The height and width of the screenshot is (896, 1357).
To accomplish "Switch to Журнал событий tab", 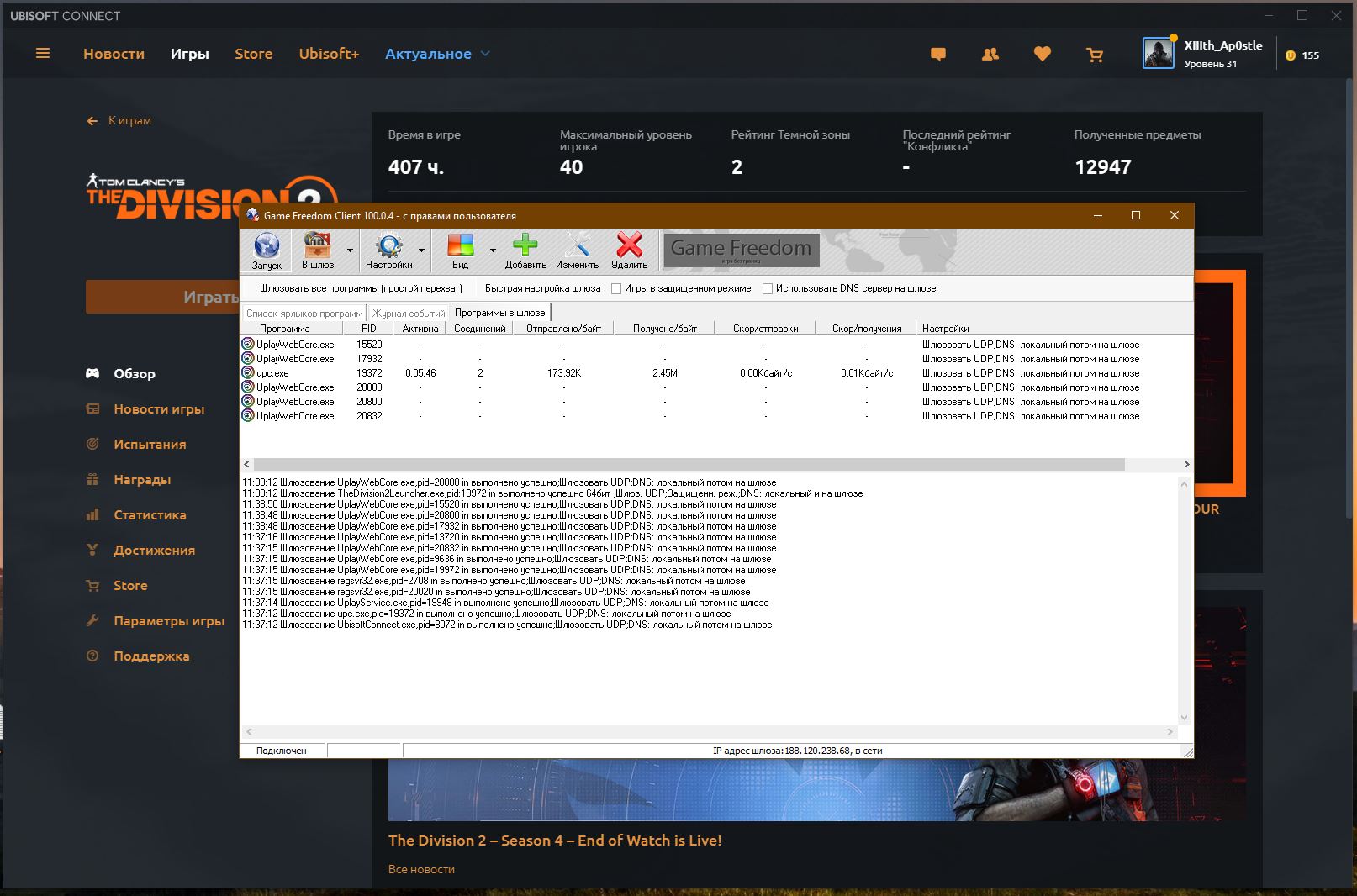I will 409,314.
